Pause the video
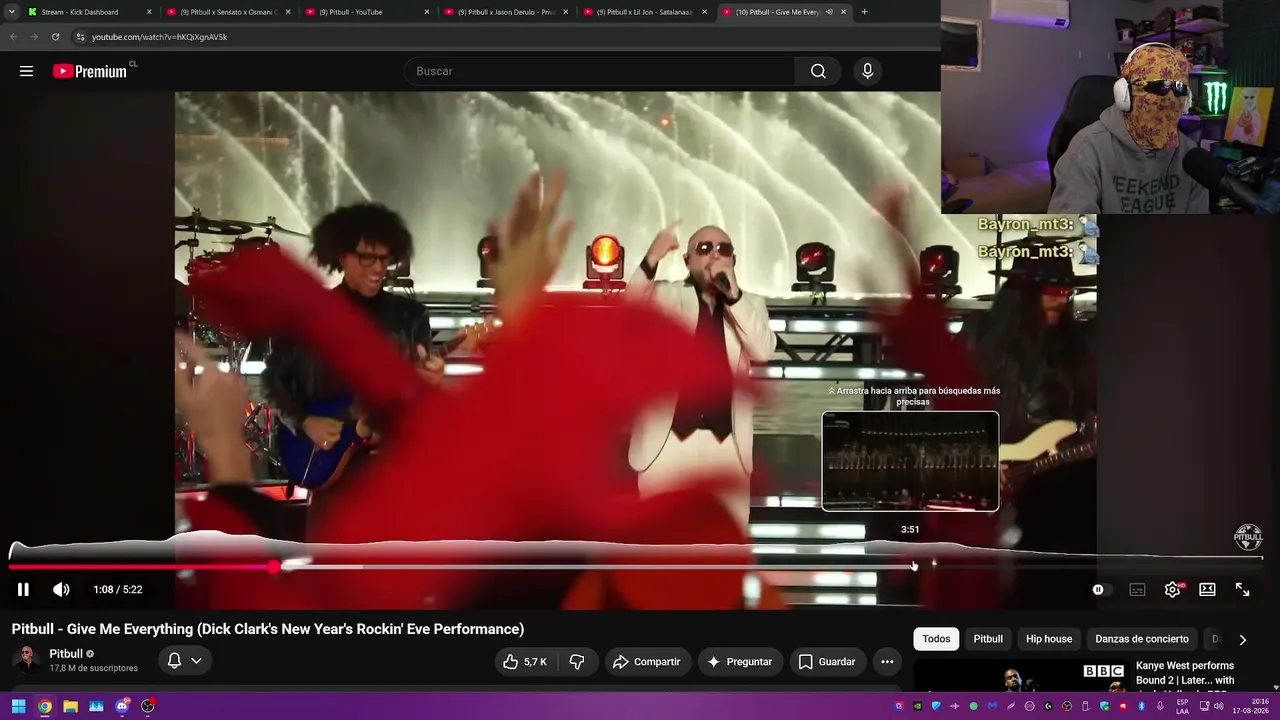 tap(23, 590)
